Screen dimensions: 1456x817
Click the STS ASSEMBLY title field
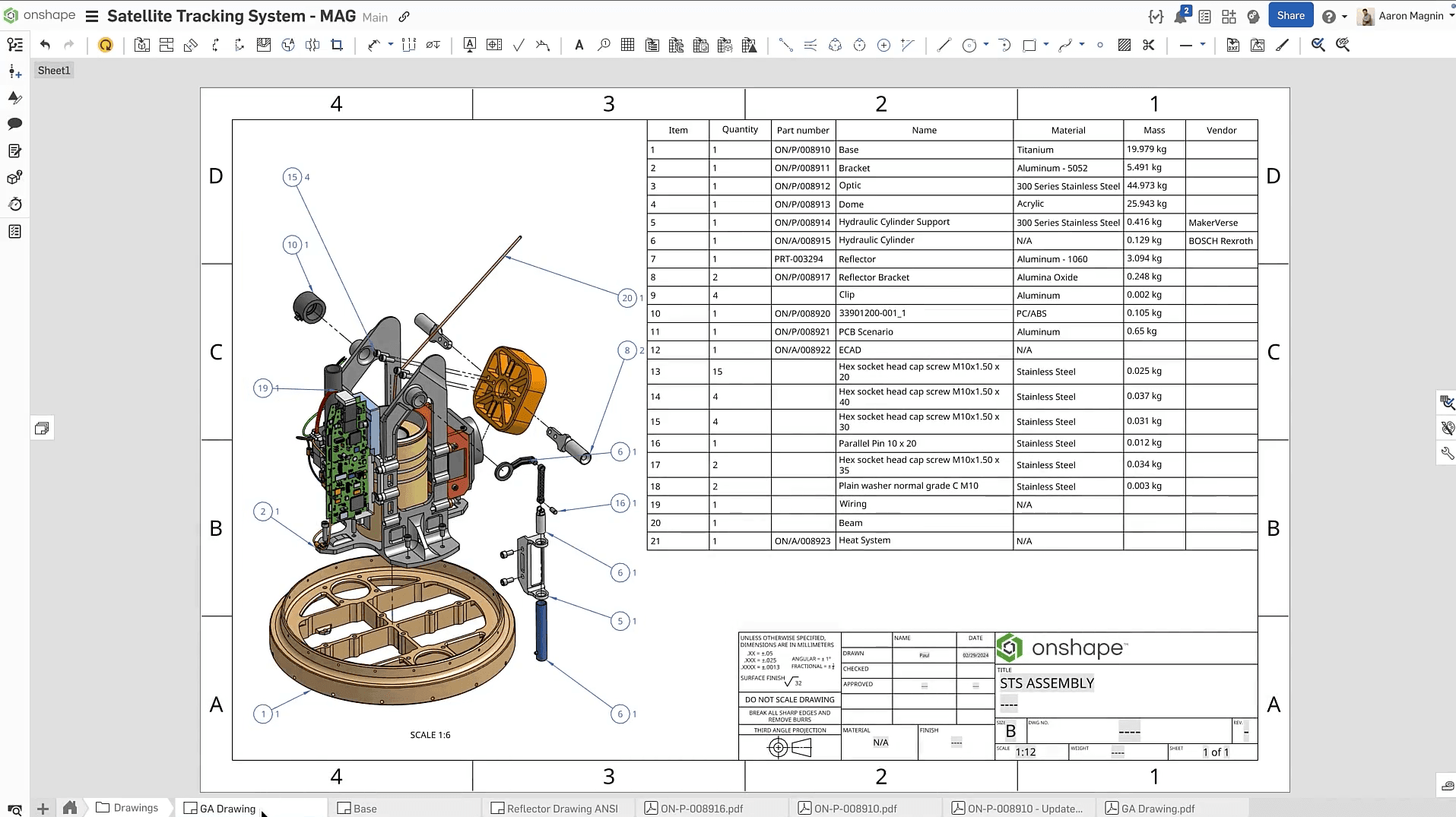click(x=1047, y=683)
